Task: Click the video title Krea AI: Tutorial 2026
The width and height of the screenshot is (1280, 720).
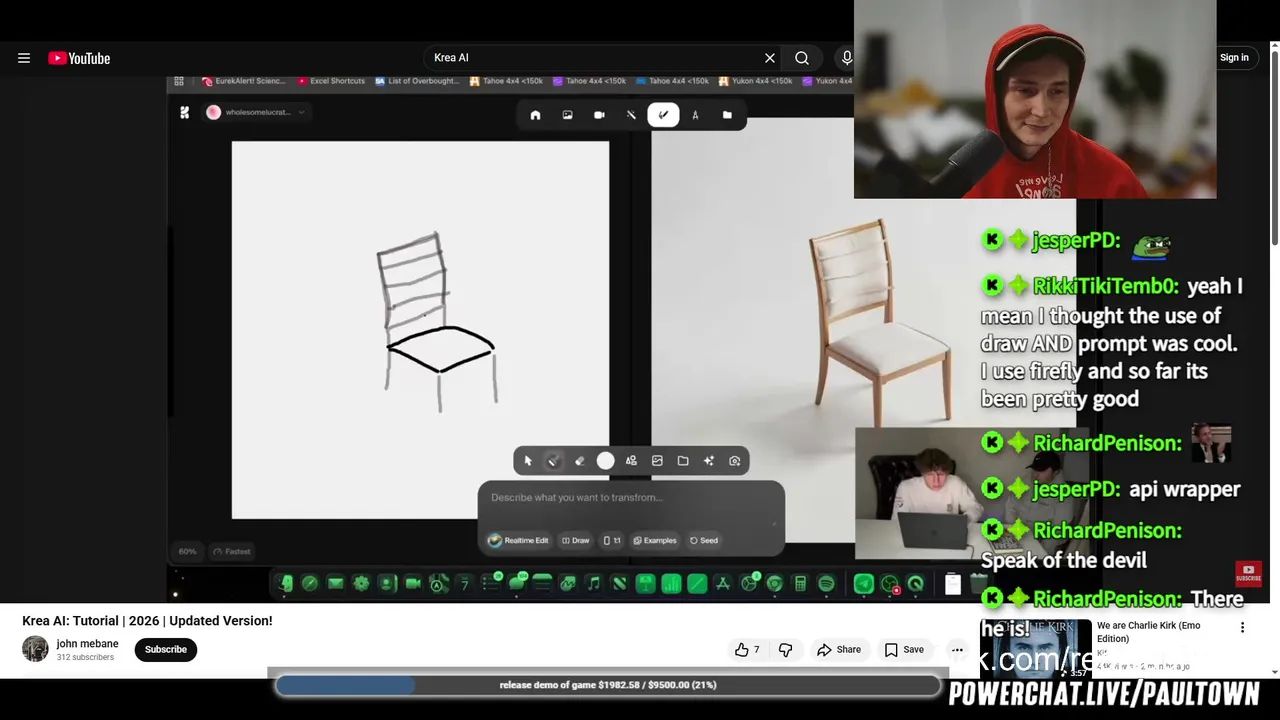Action: tap(147, 621)
